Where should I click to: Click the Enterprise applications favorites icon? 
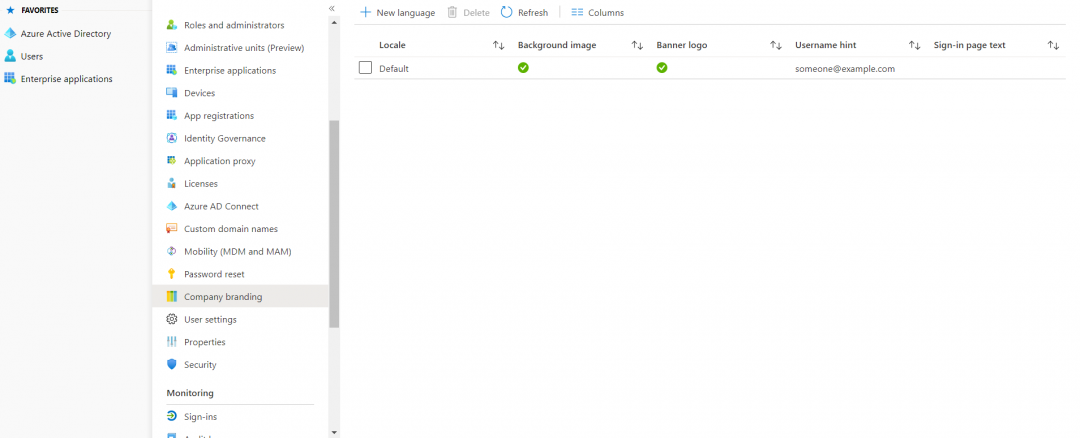point(10,79)
